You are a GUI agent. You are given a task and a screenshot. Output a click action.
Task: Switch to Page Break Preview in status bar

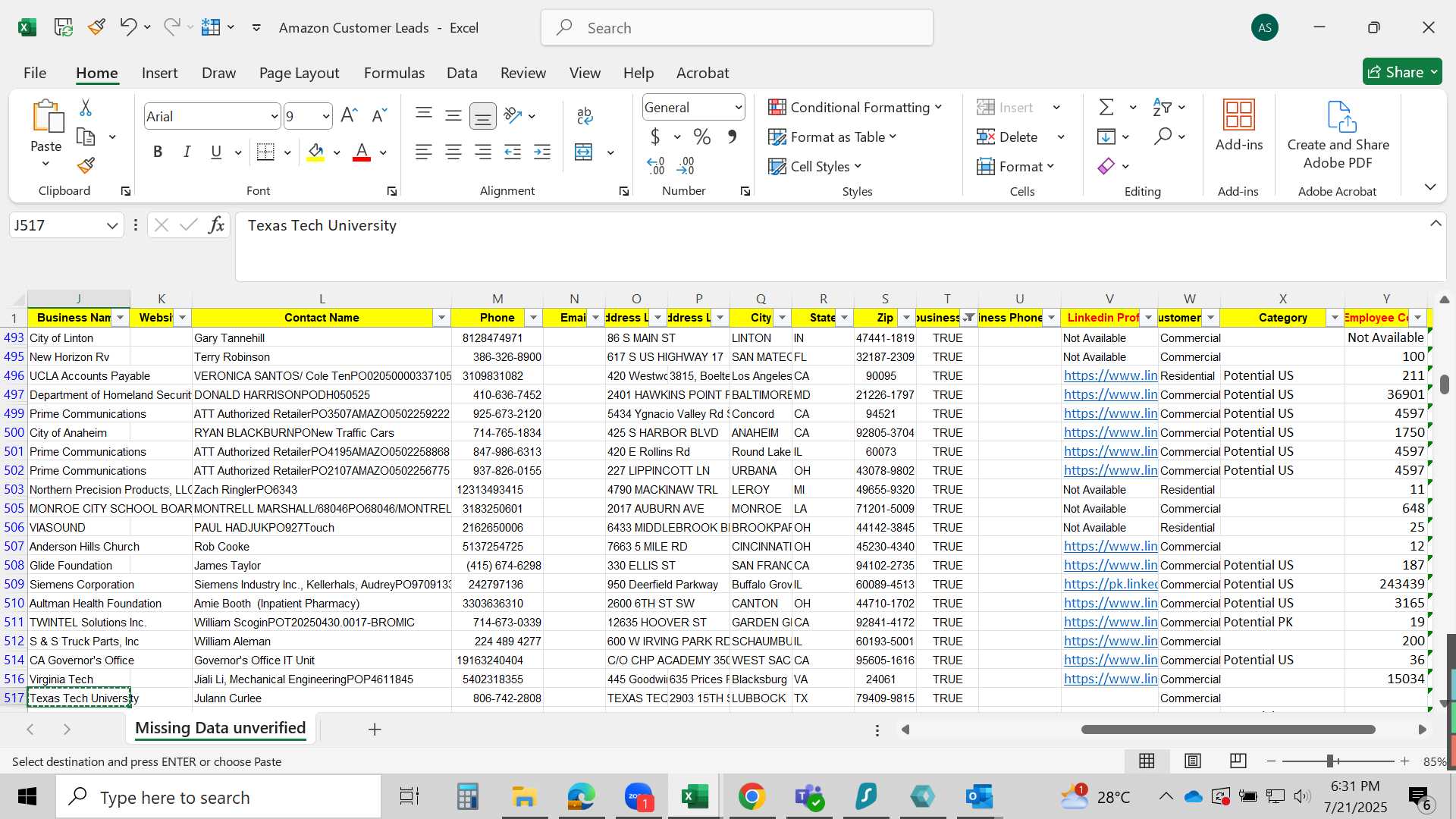(x=1238, y=761)
